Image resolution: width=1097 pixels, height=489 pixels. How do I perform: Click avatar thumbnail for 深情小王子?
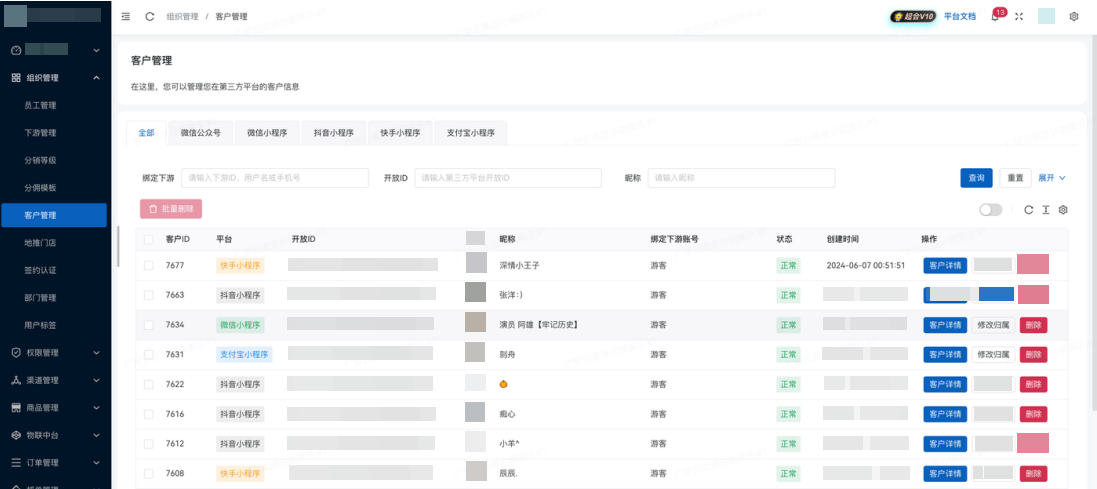(476, 263)
